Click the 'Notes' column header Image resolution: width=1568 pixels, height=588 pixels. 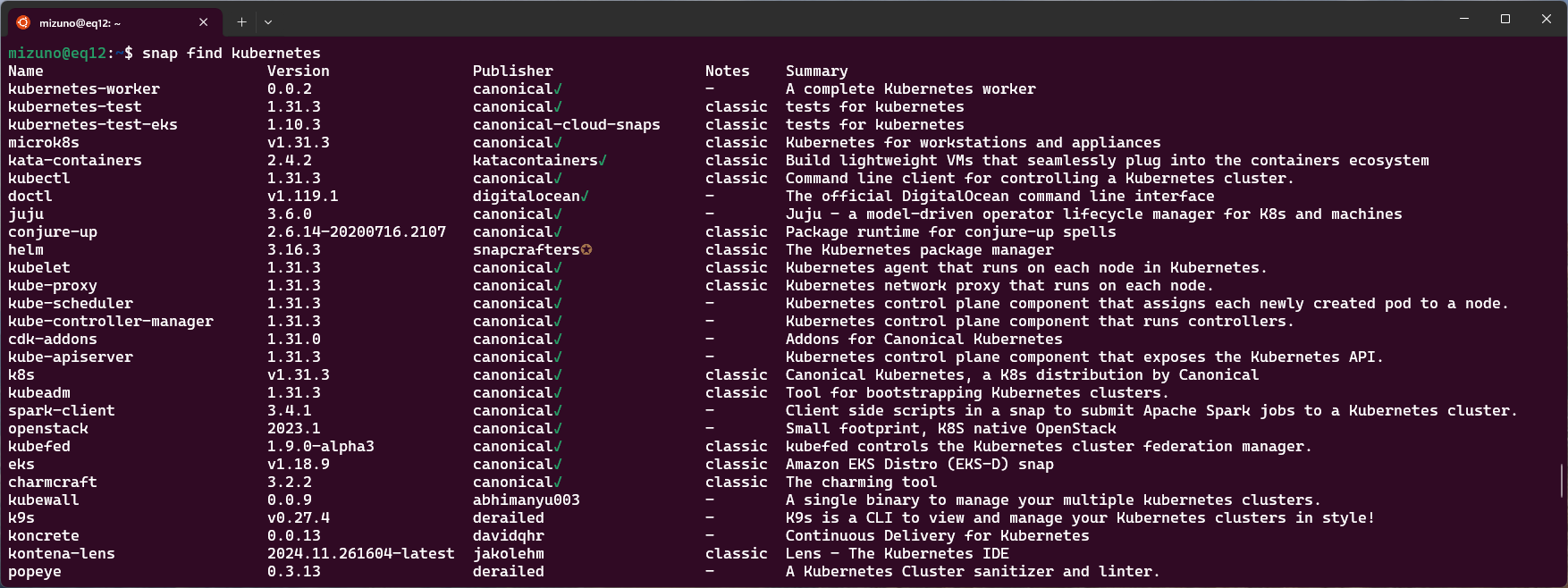coord(728,71)
